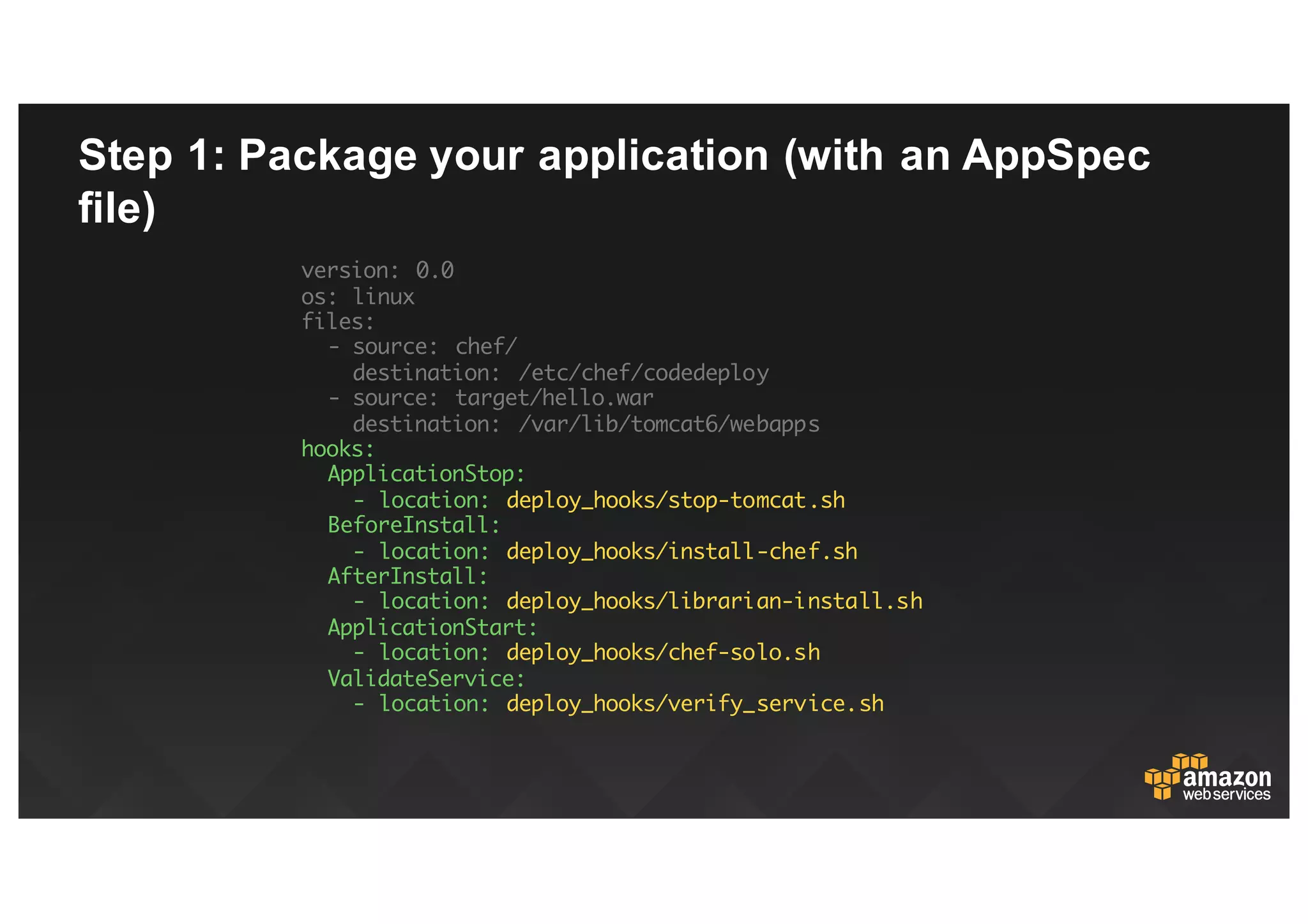Click the Amazon Web Services logo
The height and width of the screenshot is (924, 1308).
[1207, 777]
